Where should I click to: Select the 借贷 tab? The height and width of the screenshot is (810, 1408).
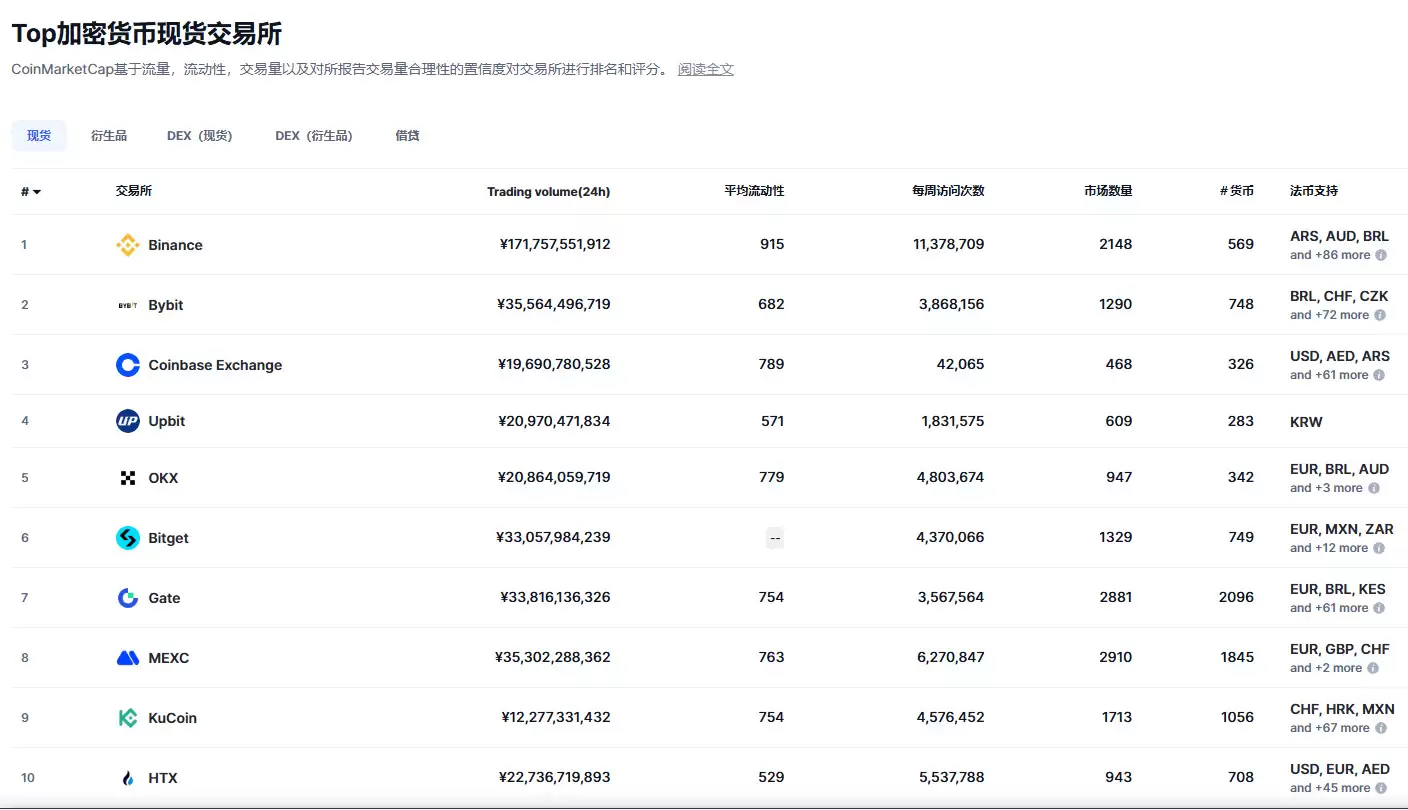[407, 136]
